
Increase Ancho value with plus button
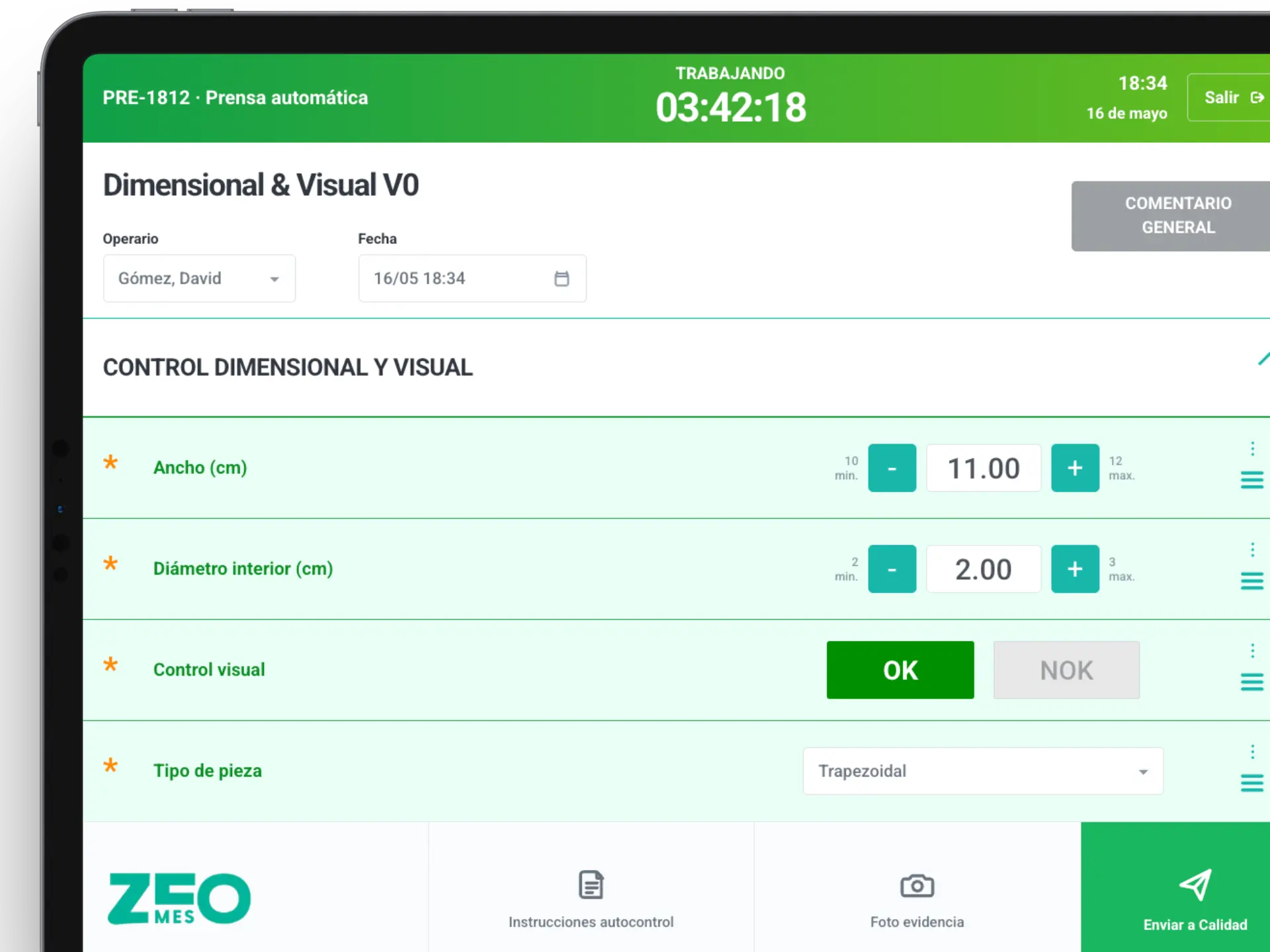click(1075, 468)
